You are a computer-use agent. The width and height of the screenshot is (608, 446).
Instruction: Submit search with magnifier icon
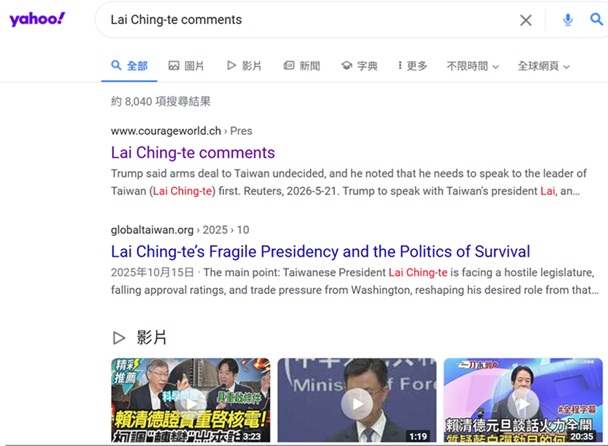[596, 19]
